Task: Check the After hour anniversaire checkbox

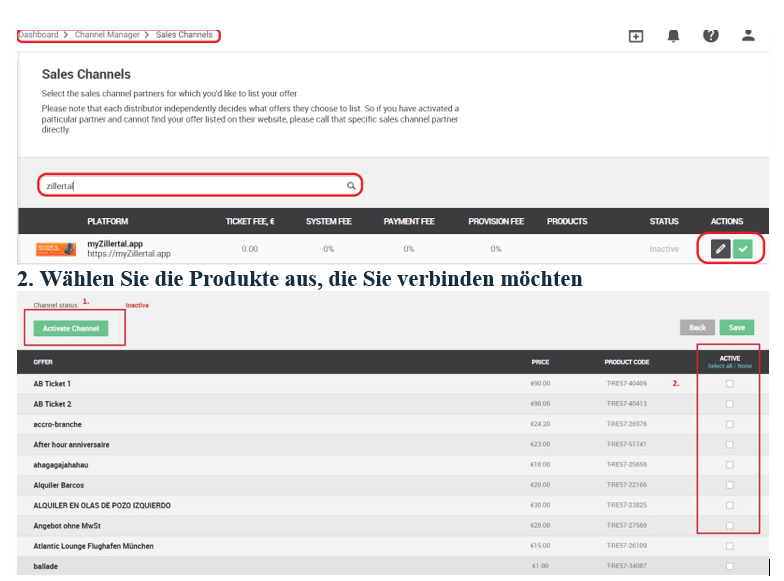Action: 730,444
